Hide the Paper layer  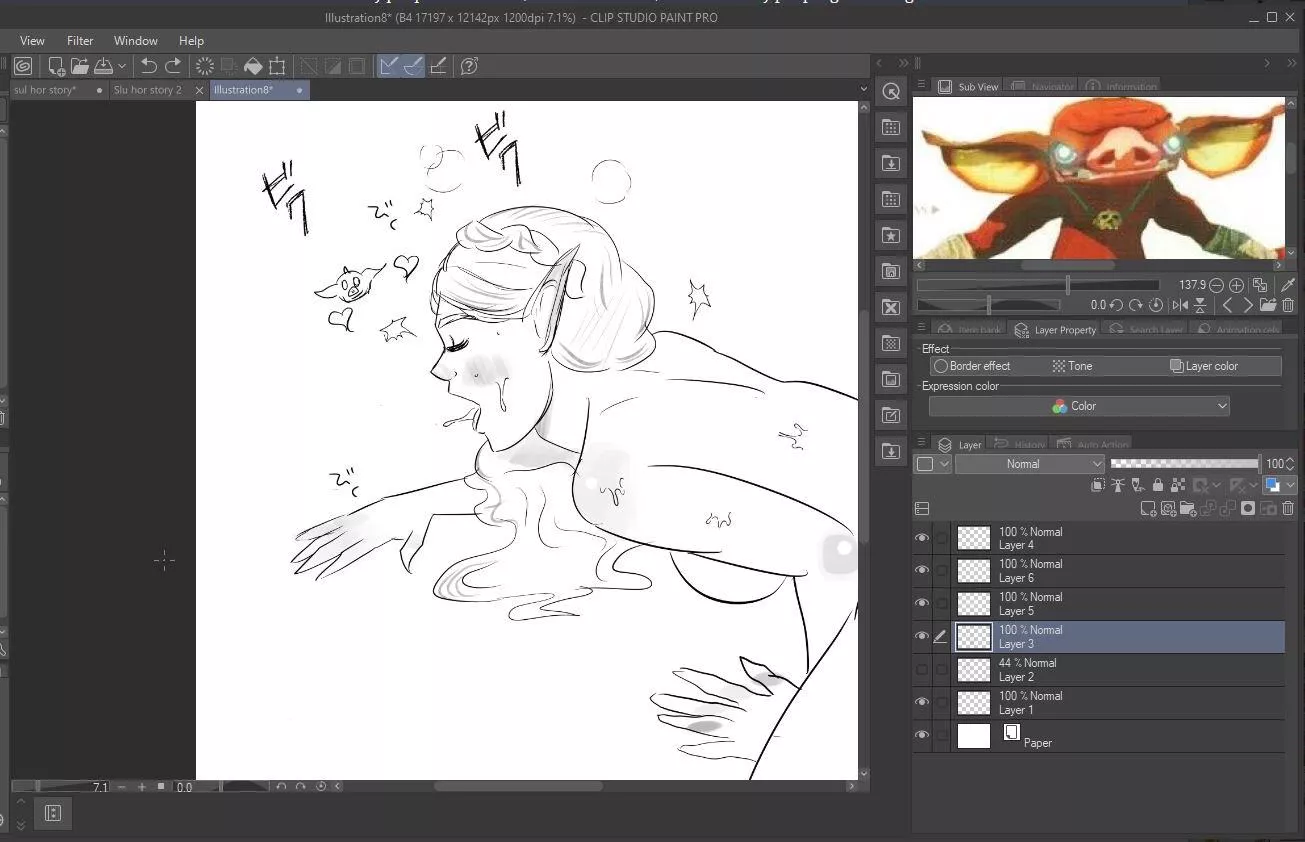click(x=921, y=735)
